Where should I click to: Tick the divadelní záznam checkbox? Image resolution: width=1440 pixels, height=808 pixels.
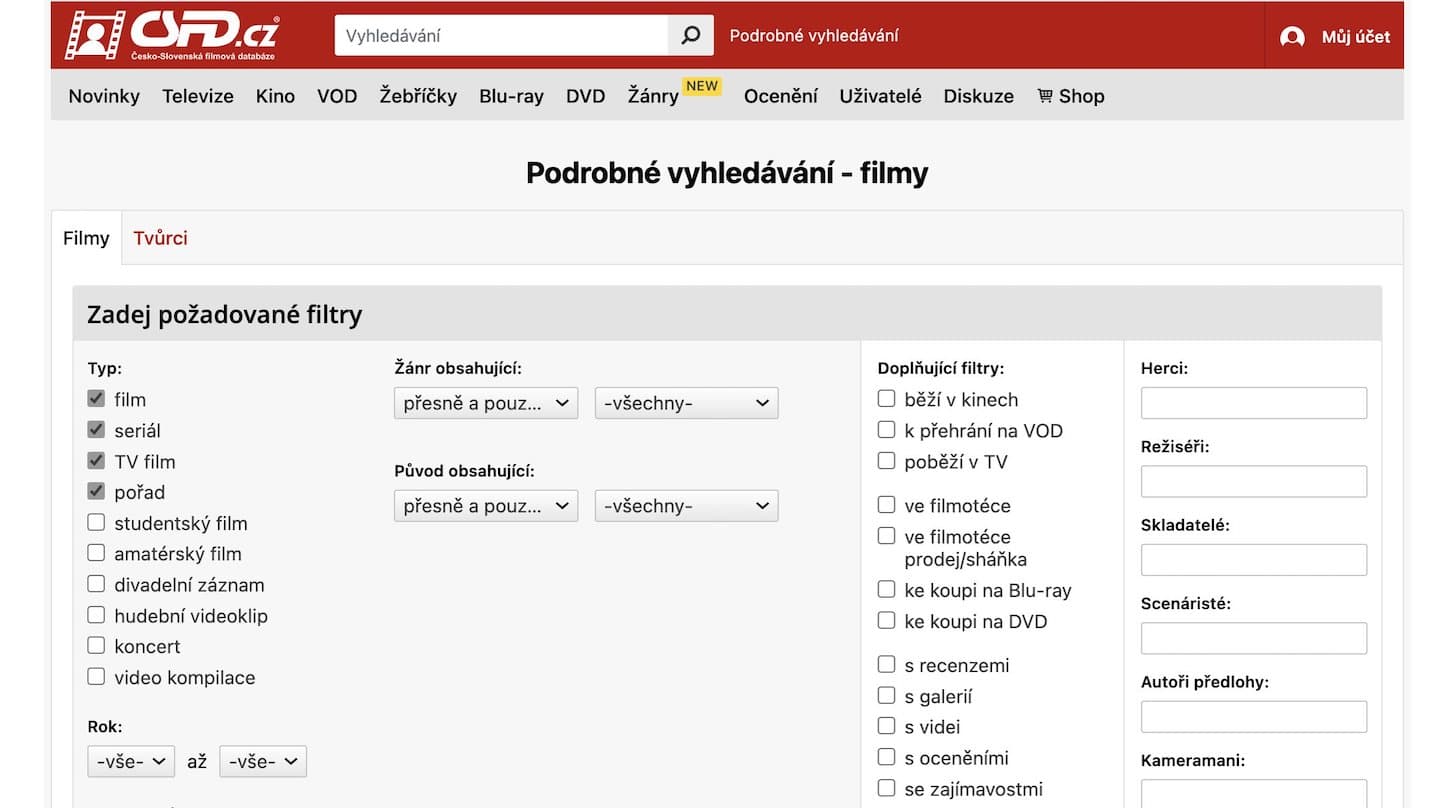point(96,584)
